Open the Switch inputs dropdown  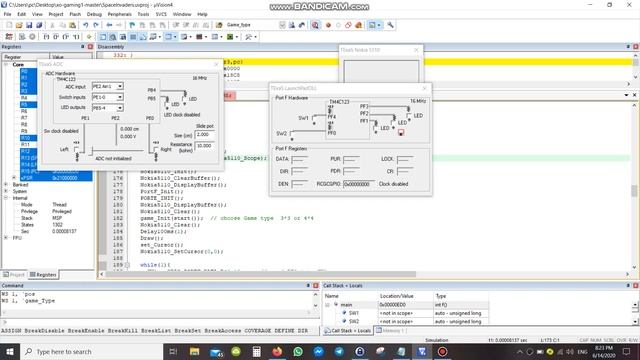[120, 97]
